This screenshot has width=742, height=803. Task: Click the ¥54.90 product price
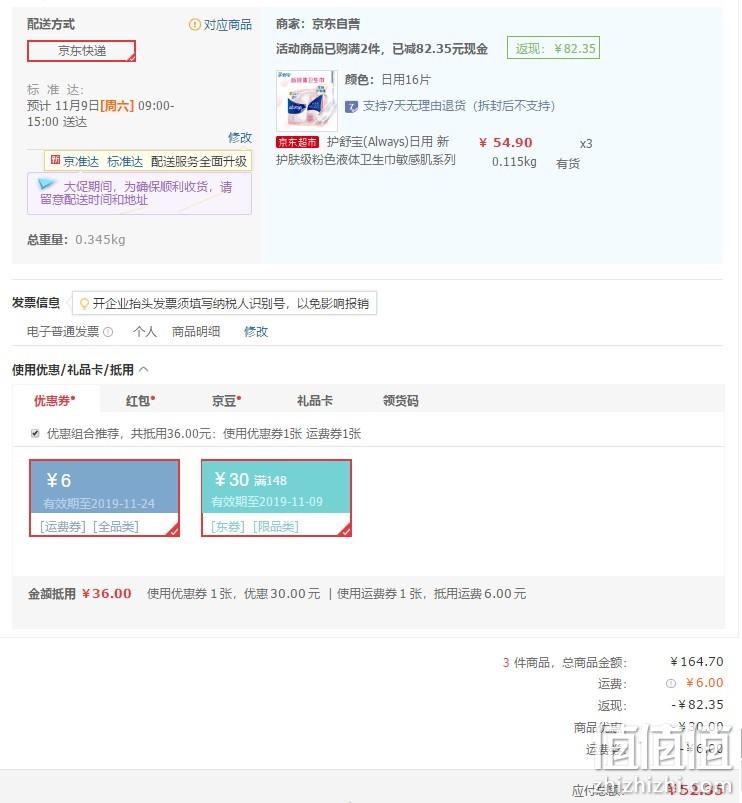(x=505, y=142)
